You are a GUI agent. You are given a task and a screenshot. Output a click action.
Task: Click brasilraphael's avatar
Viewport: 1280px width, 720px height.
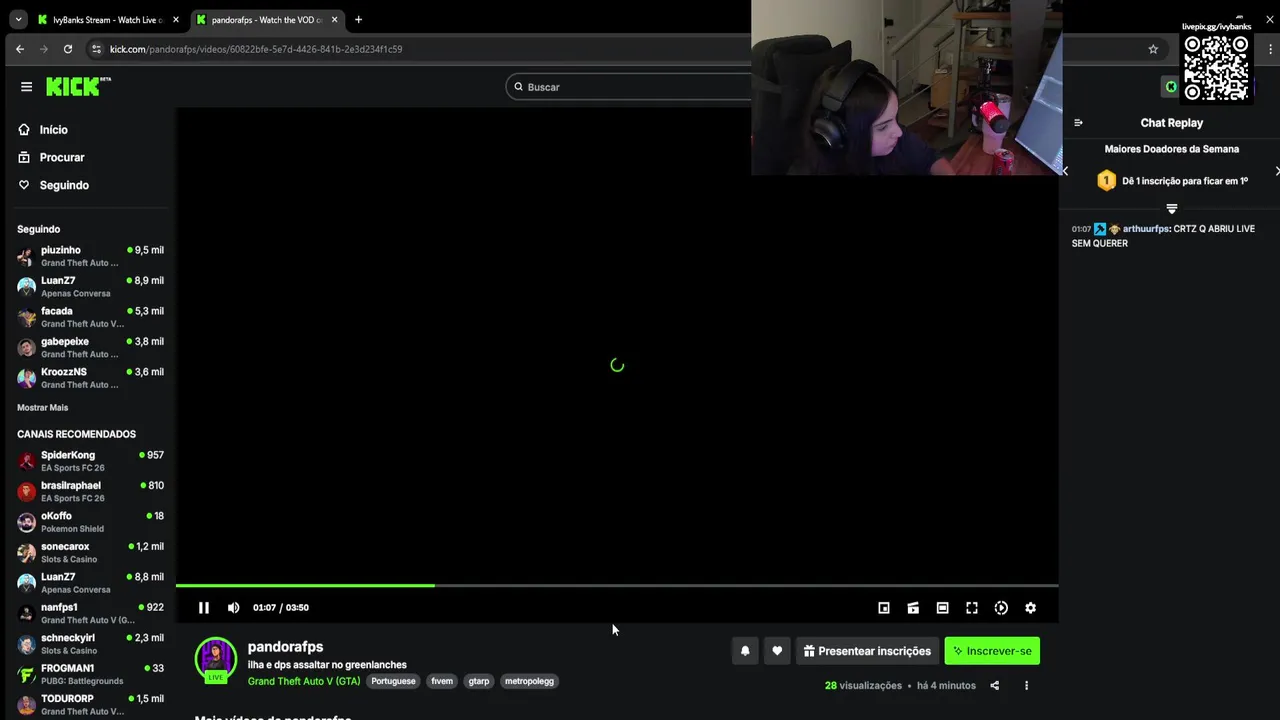pos(27,492)
